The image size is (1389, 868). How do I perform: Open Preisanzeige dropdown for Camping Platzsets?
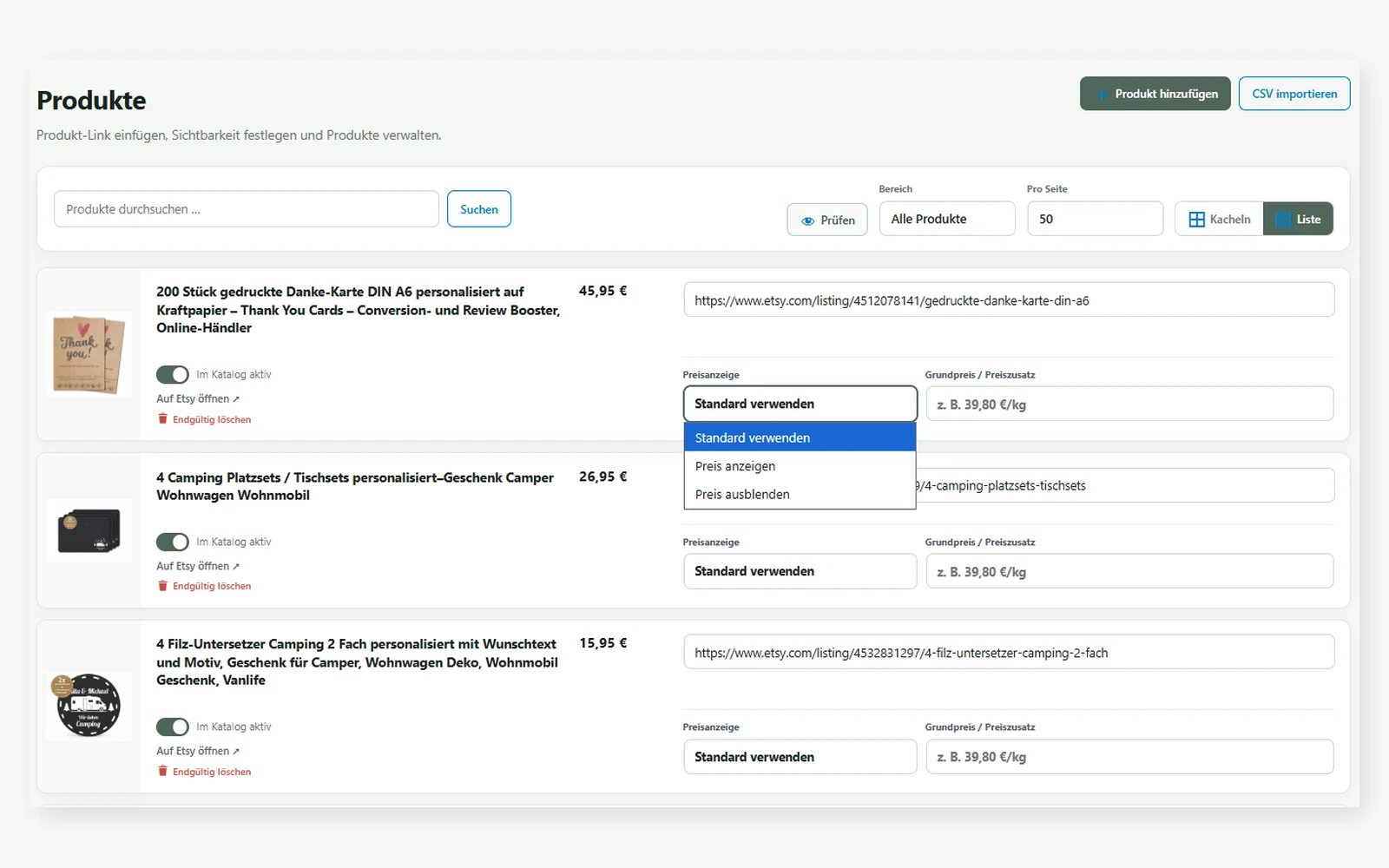click(x=800, y=571)
